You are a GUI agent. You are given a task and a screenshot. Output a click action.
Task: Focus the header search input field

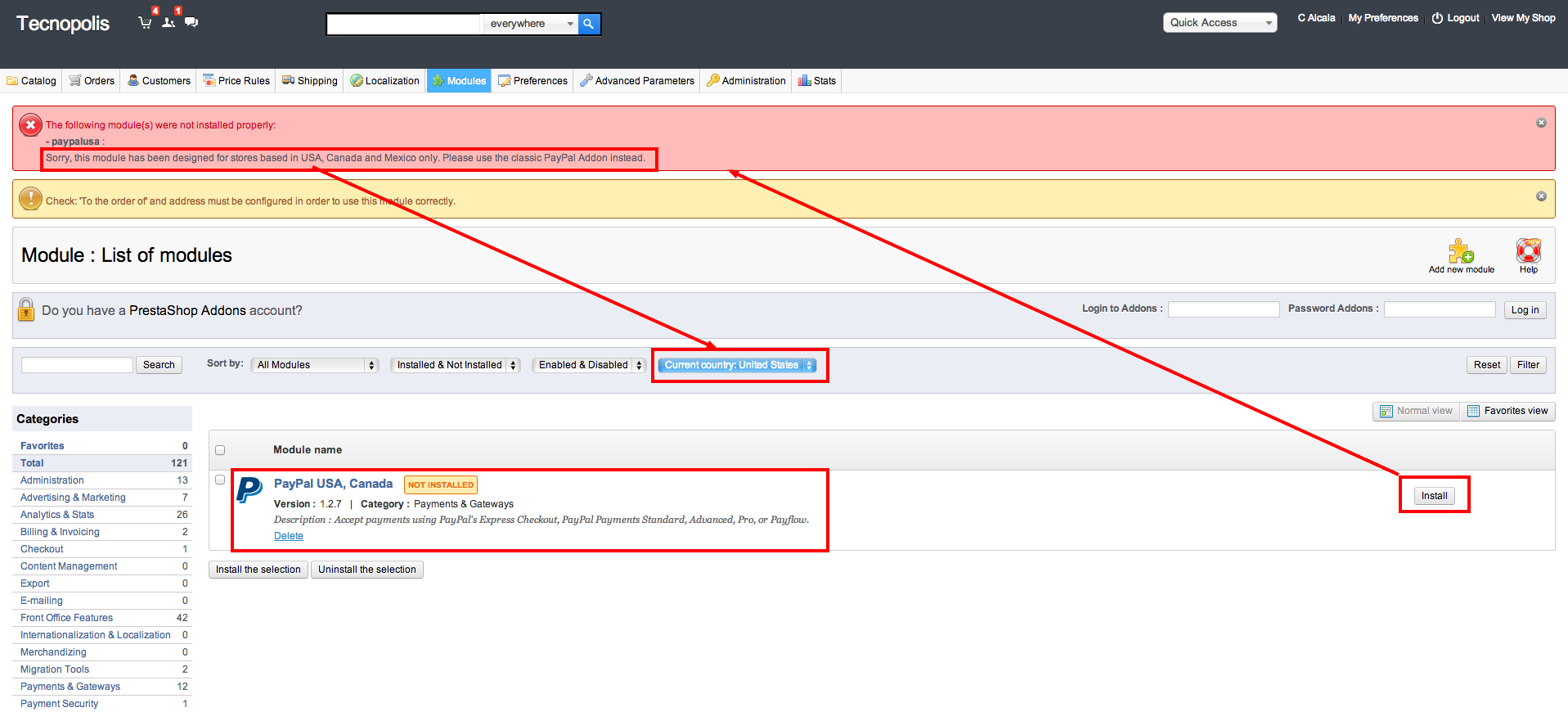coord(404,24)
